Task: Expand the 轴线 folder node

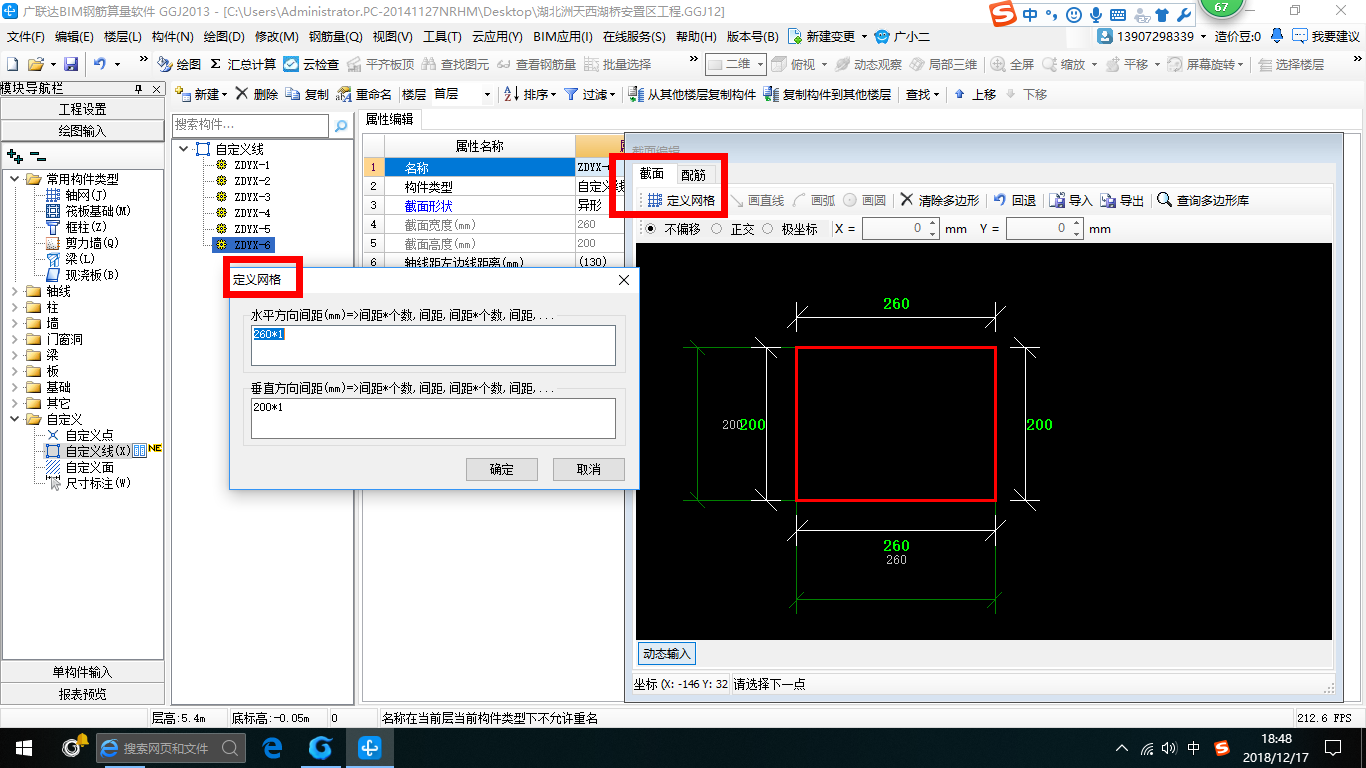Action: 14,291
